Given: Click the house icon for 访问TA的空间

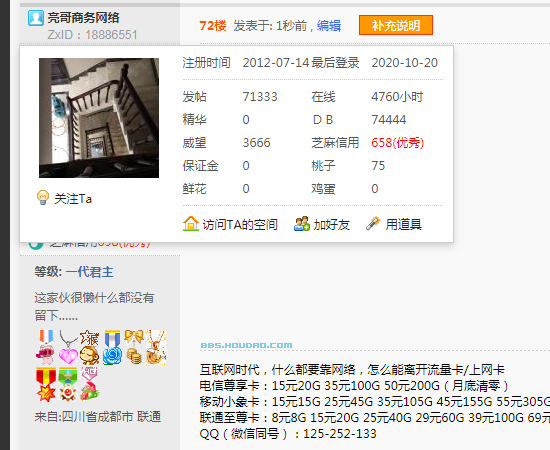Looking at the screenshot, I should (x=191, y=223).
